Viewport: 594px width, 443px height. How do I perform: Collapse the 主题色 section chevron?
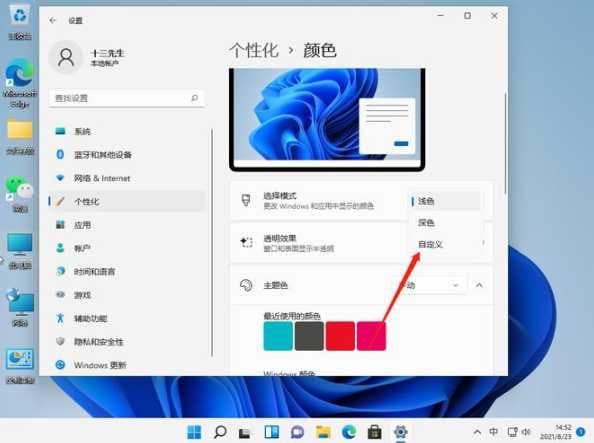pyautogui.click(x=479, y=285)
